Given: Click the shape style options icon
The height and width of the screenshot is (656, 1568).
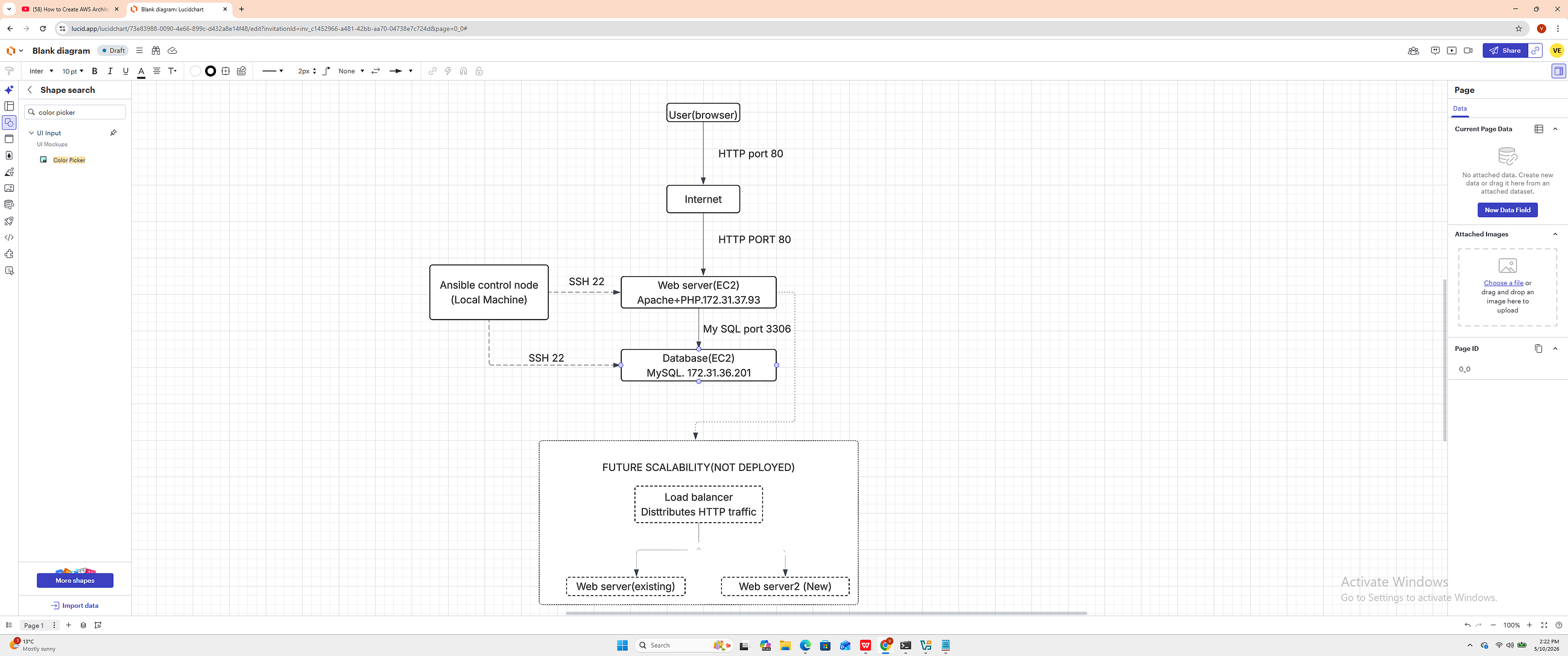Looking at the screenshot, I should (x=226, y=71).
